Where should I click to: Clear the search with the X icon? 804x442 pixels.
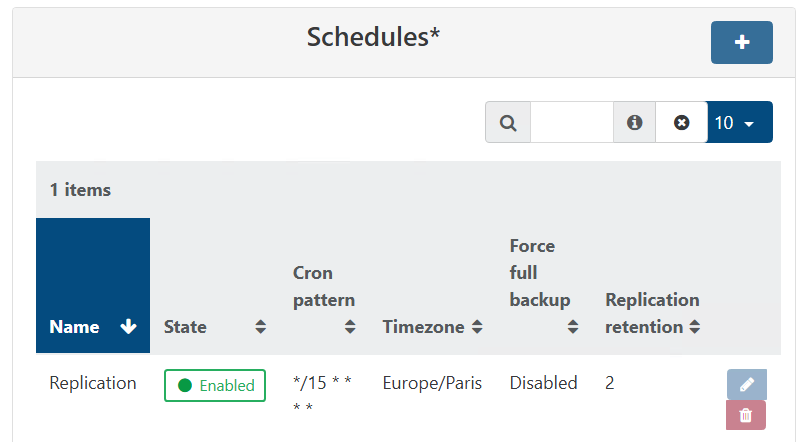681,122
